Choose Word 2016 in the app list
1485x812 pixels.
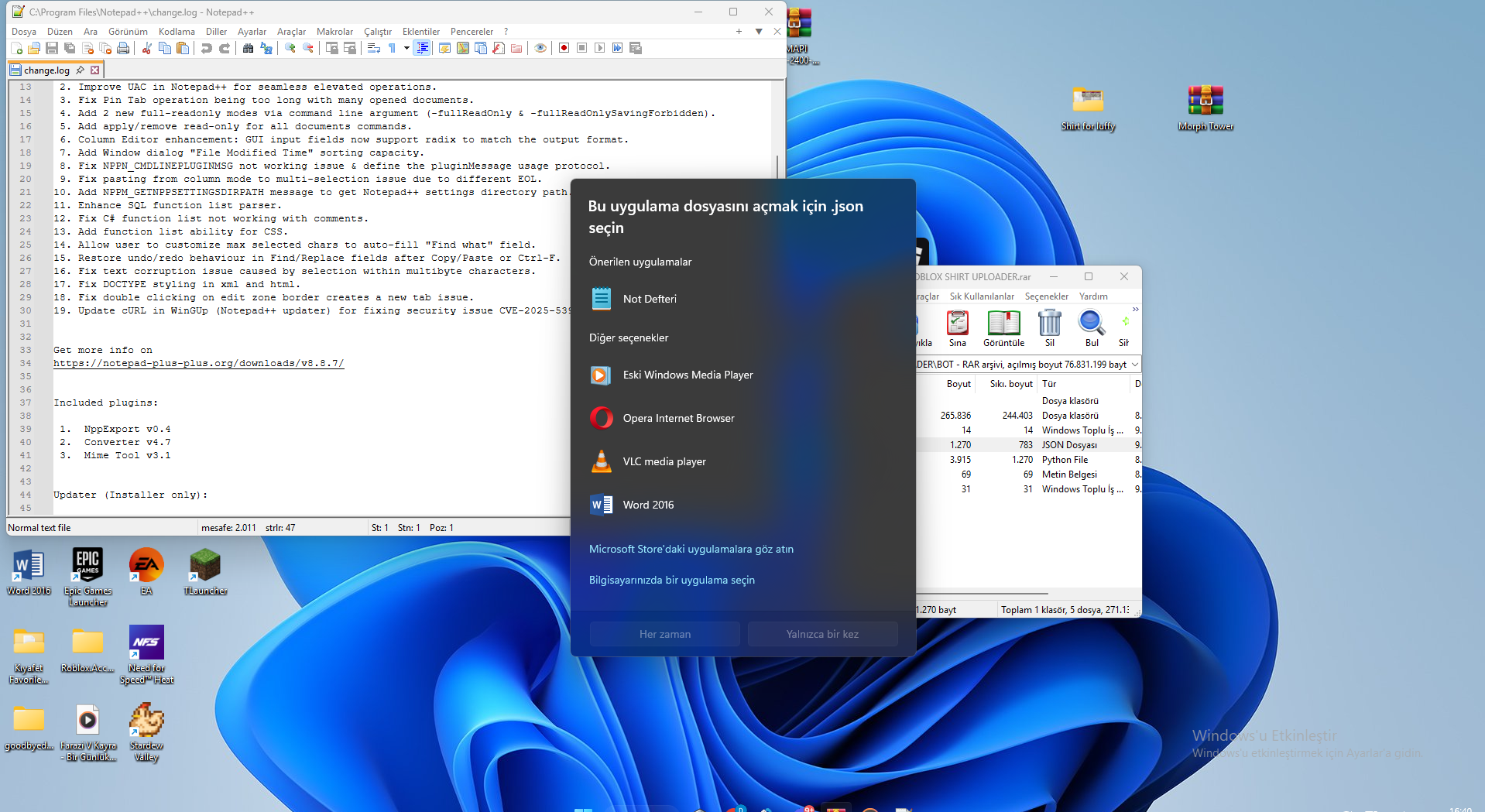pos(742,505)
